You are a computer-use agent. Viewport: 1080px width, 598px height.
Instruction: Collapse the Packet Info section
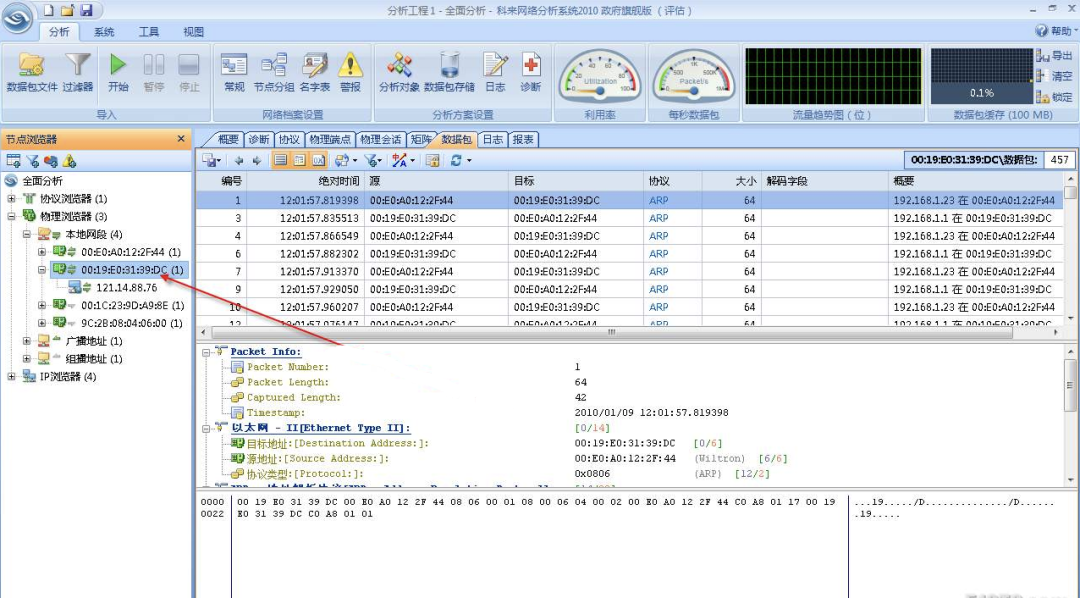coord(205,352)
